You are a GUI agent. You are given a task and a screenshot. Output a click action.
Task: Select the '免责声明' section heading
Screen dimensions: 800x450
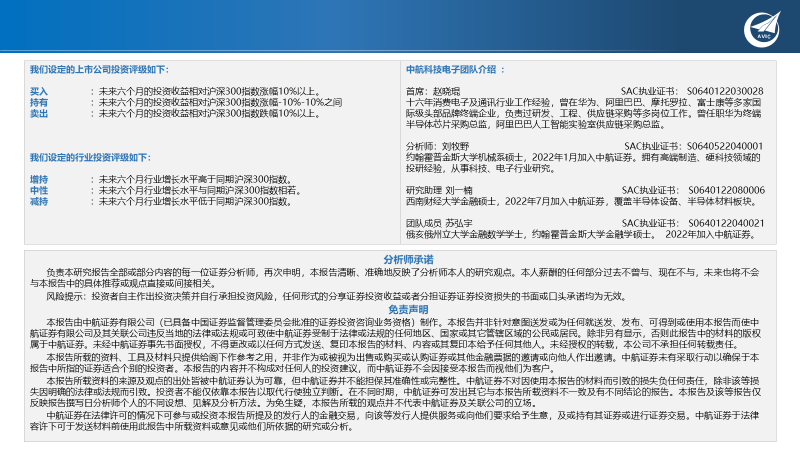pos(408,309)
